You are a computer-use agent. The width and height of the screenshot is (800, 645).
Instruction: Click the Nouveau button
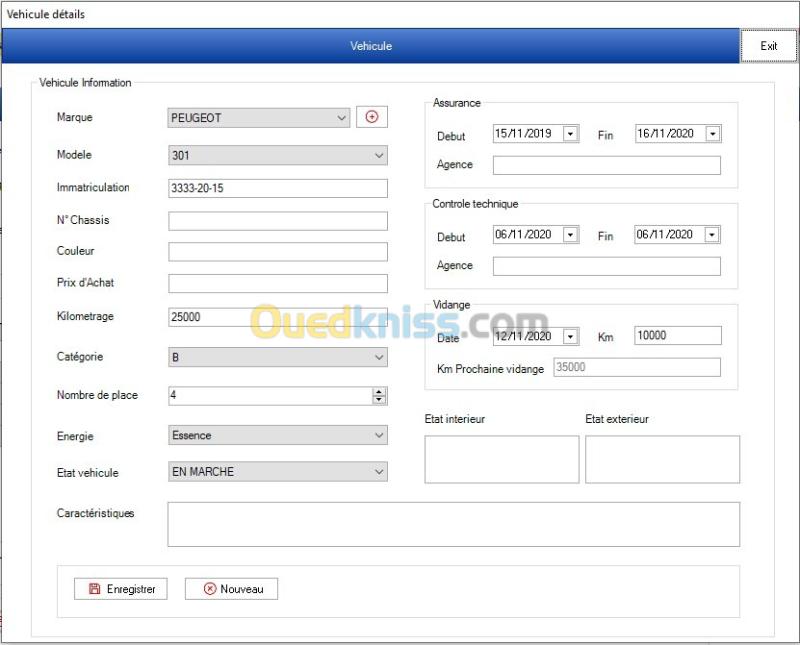231,589
